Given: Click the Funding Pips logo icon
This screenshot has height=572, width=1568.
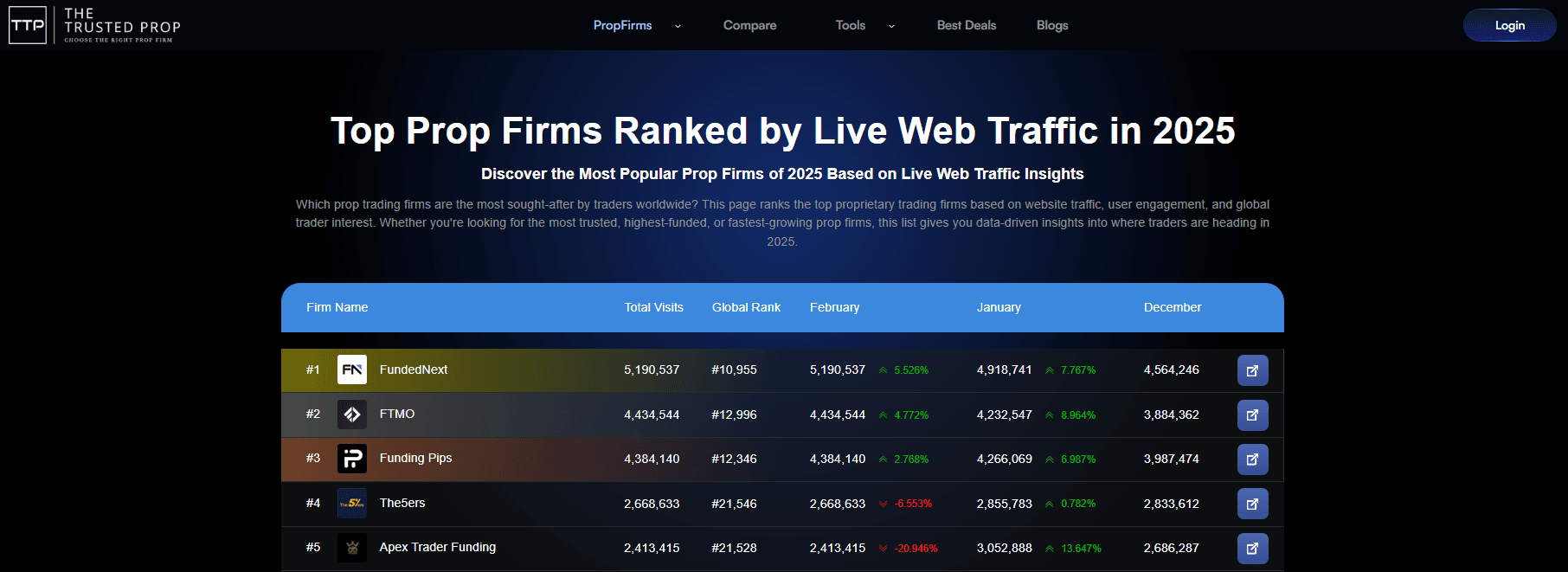Looking at the screenshot, I should (352, 459).
